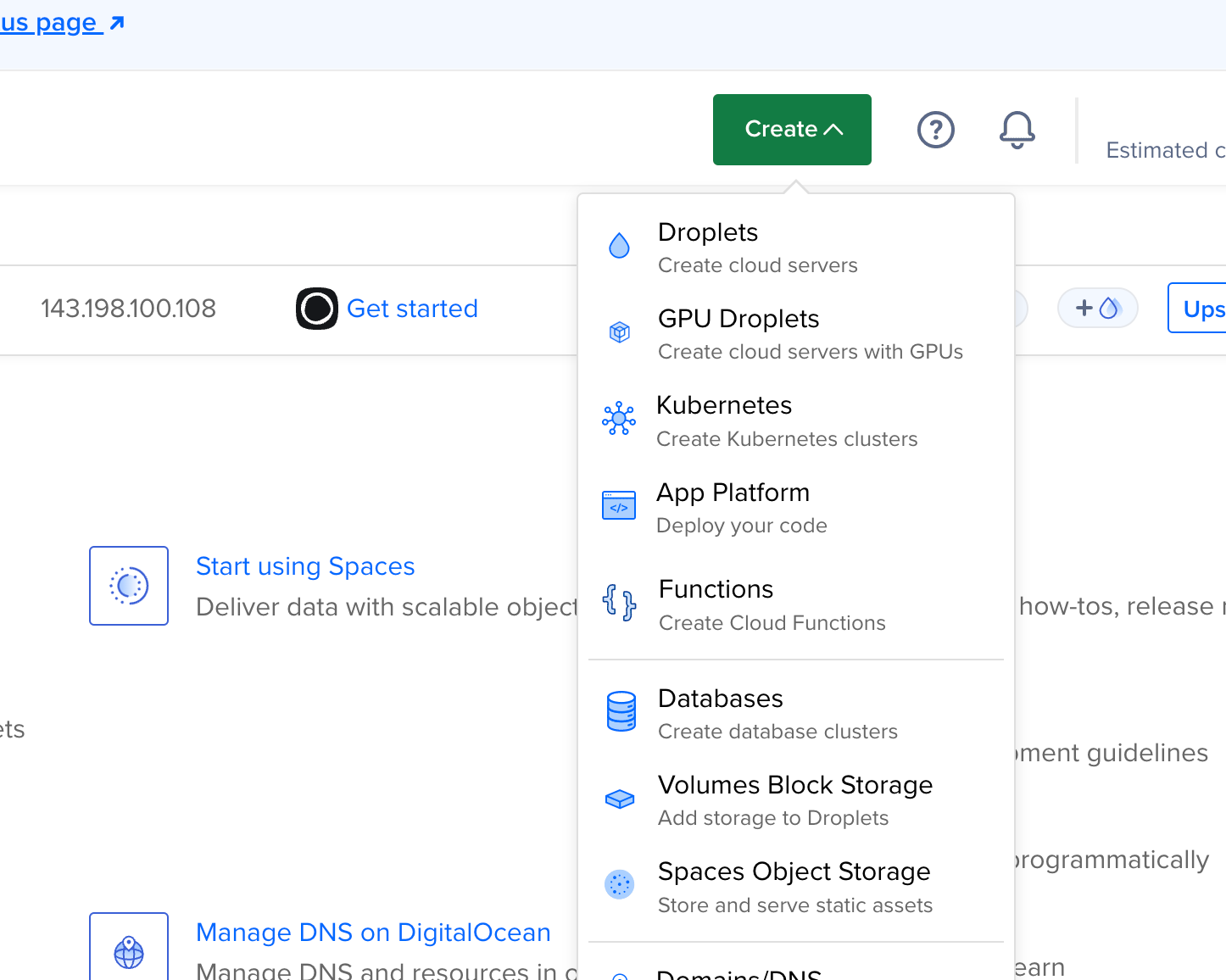Click the add Droplet plus pill

[1098, 308]
